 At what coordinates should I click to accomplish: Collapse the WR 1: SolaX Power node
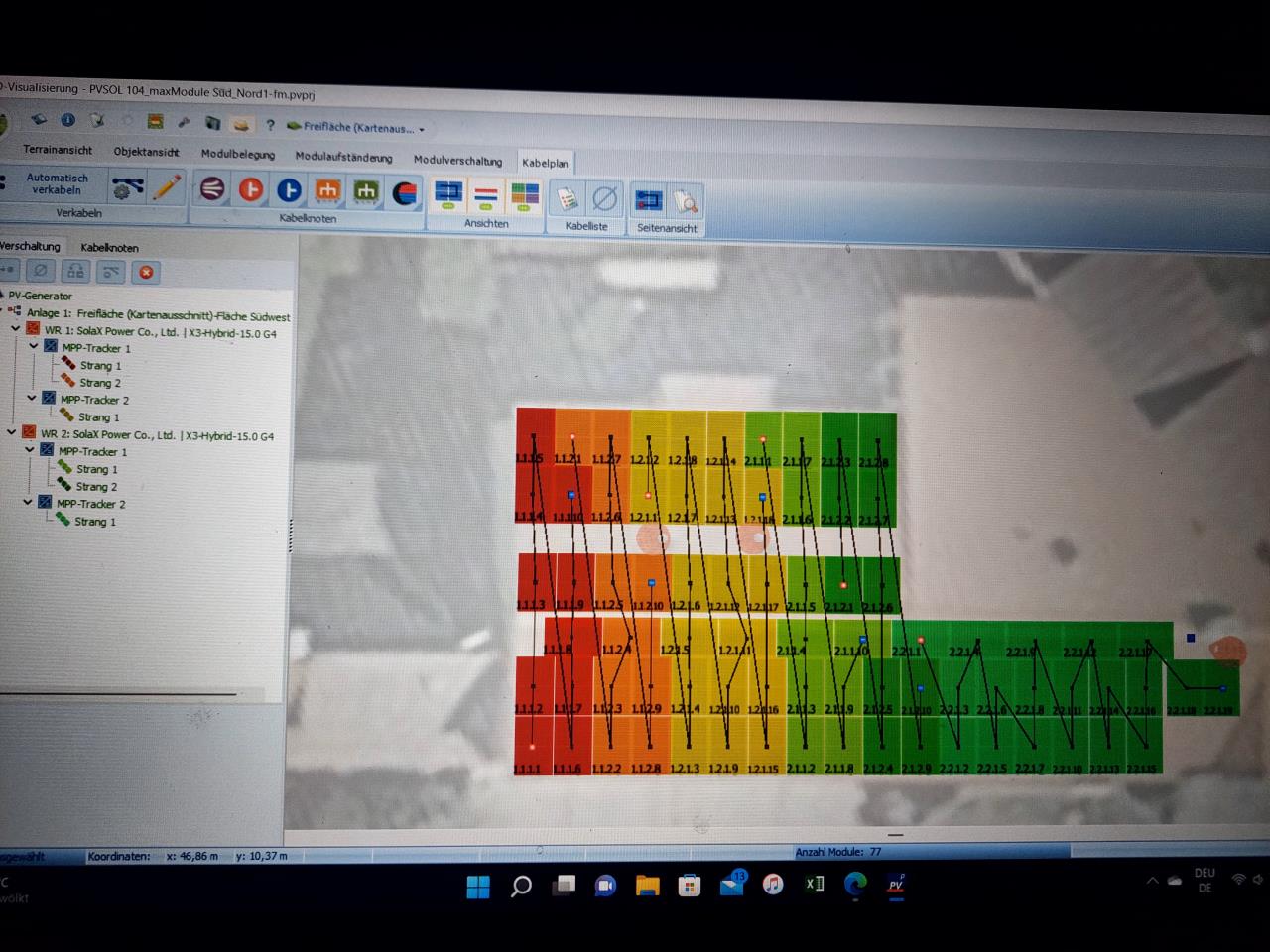(x=15, y=329)
